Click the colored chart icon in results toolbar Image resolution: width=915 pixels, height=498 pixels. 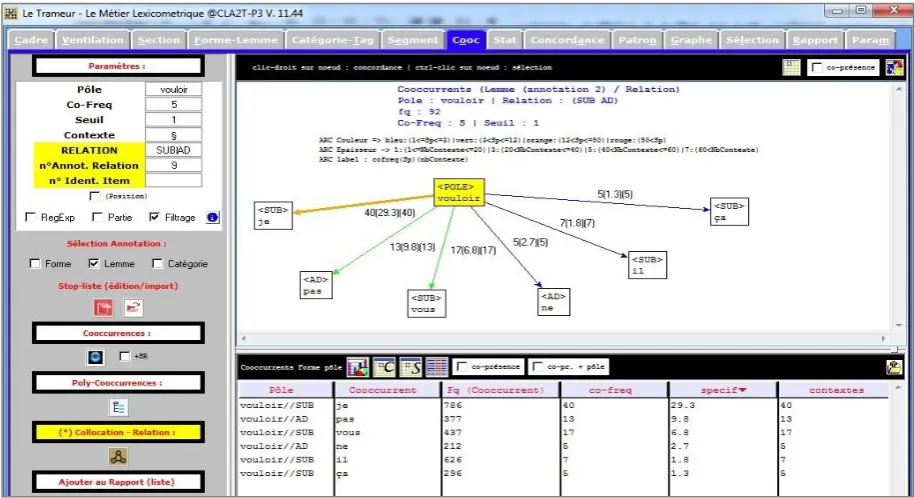[358, 367]
